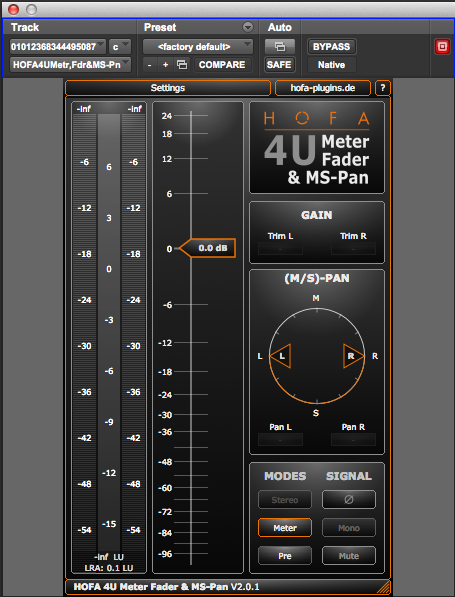Click the red target icon at header right

pyautogui.click(x=442, y=47)
